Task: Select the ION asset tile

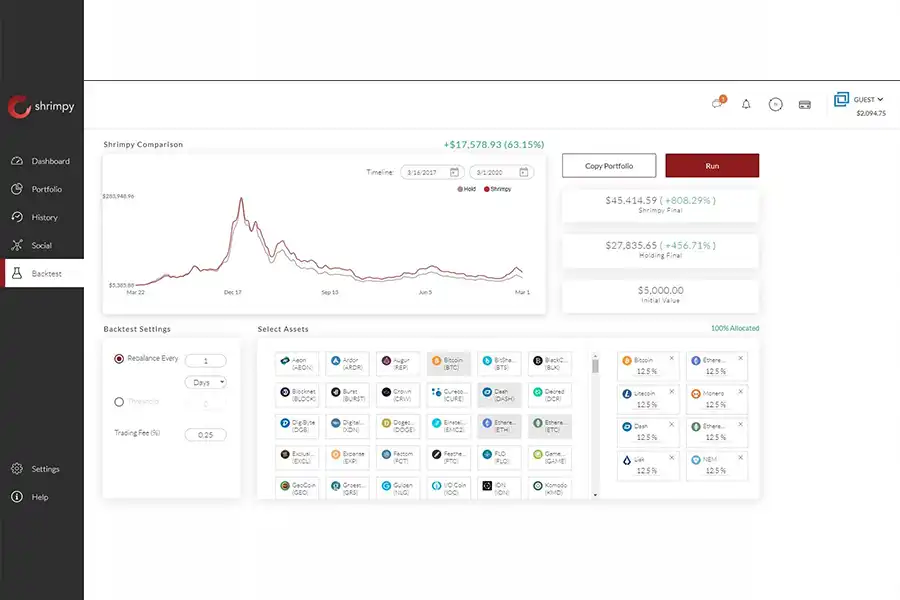Action: [499, 489]
